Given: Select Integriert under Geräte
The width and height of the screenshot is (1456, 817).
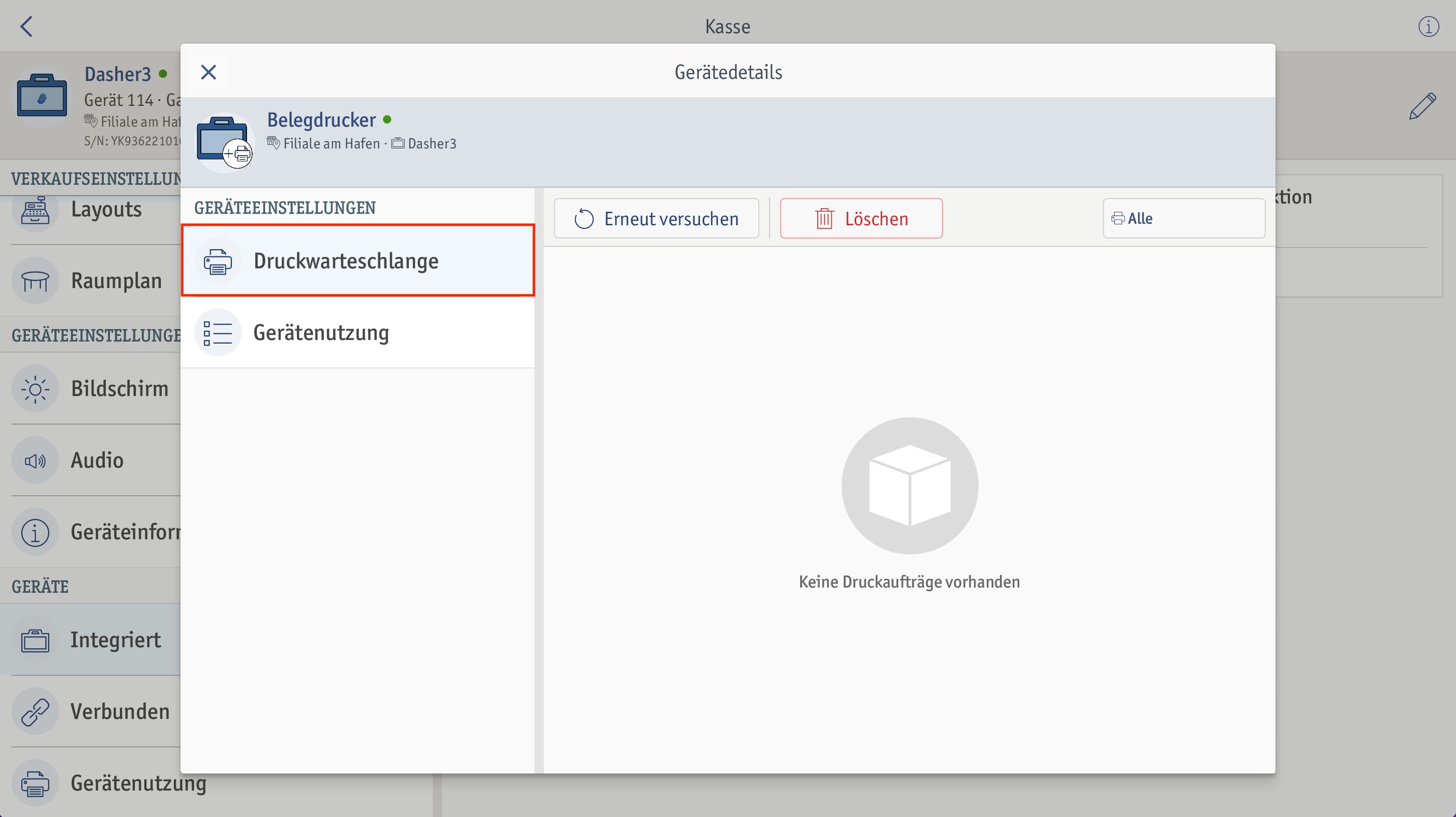Looking at the screenshot, I should [90, 639].
